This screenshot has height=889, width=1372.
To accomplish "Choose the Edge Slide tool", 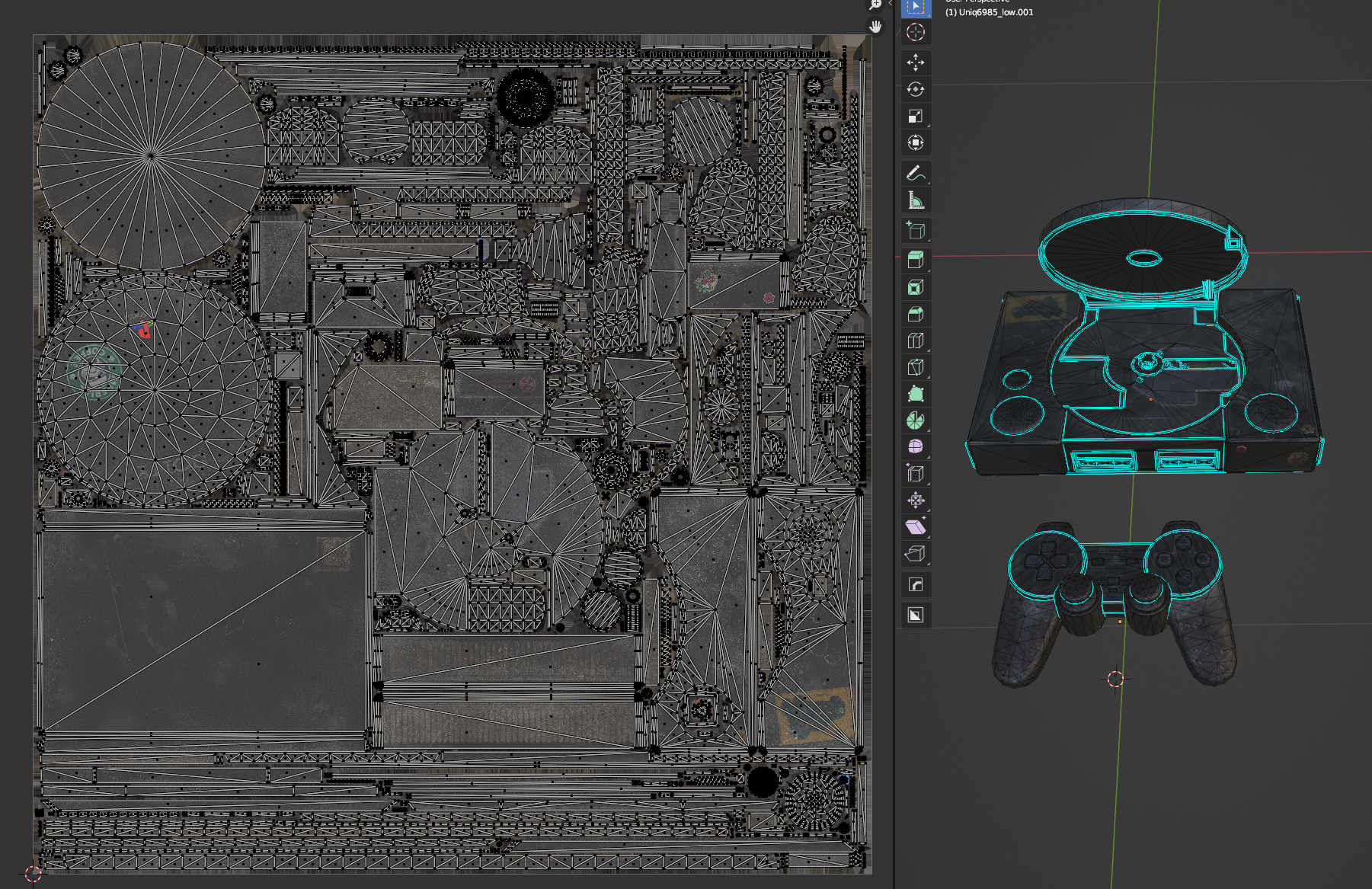I will 916,474.
